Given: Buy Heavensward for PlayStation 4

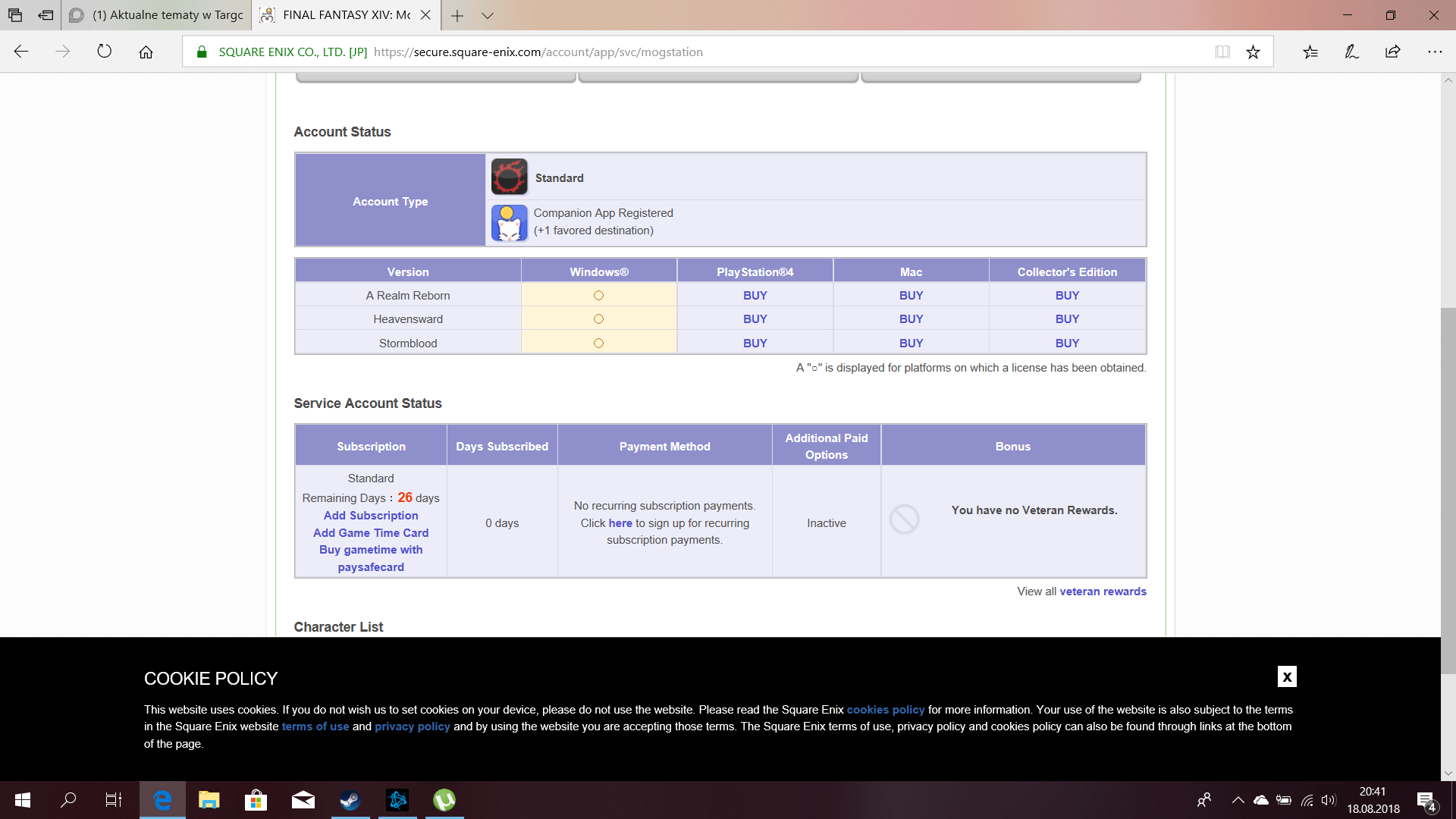Looking at the screenshot, I should 755,318.
